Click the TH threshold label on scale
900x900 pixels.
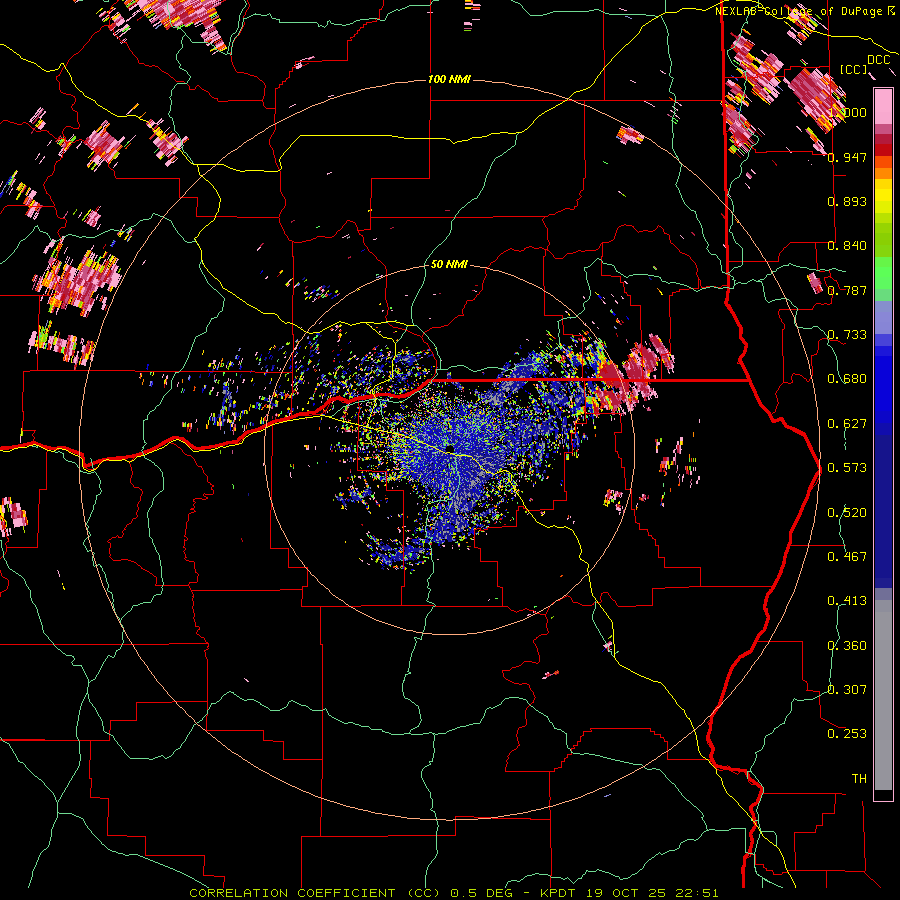(x=859, y=779)
